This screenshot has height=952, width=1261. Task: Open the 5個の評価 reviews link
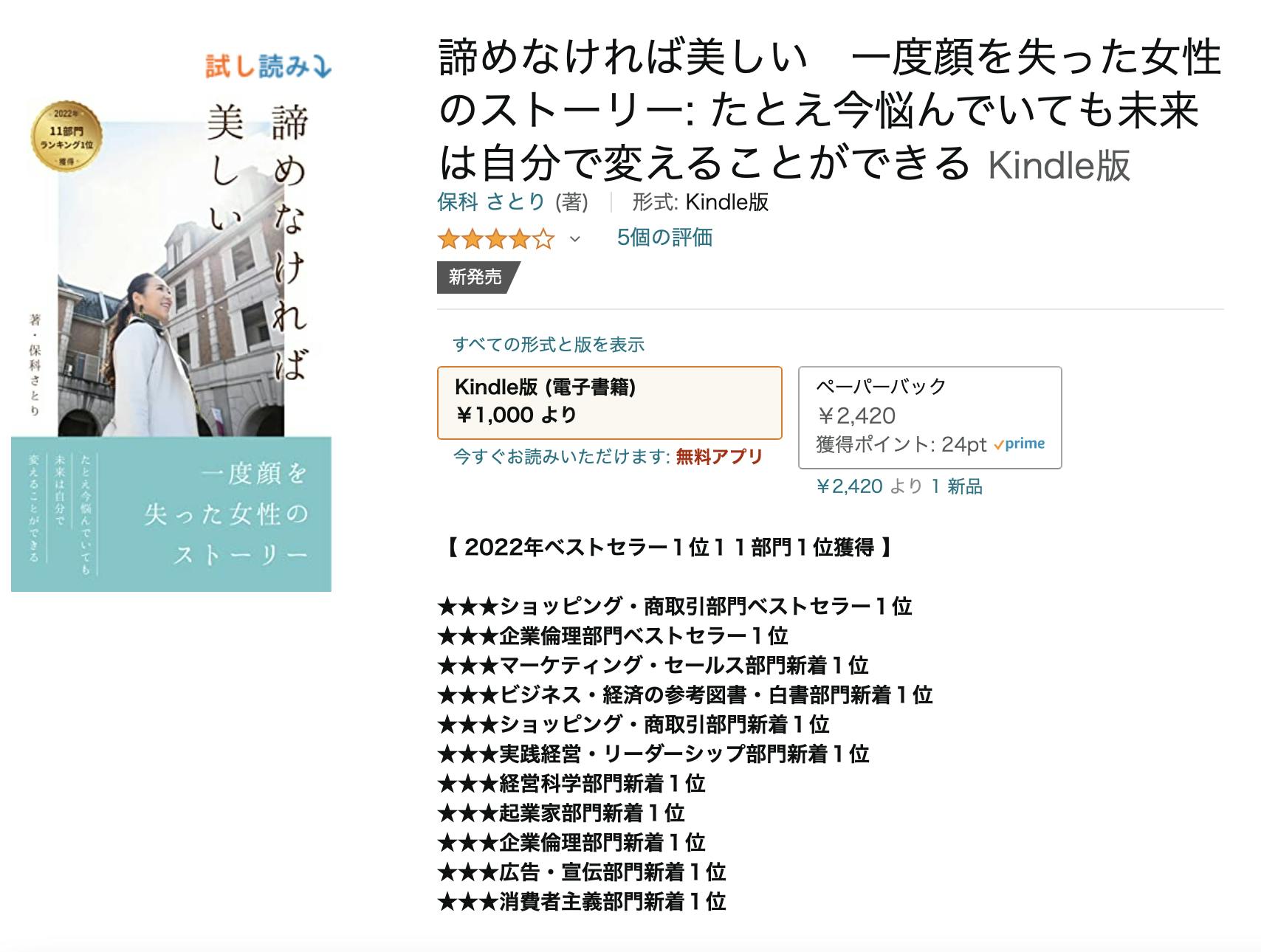[664, 238]
